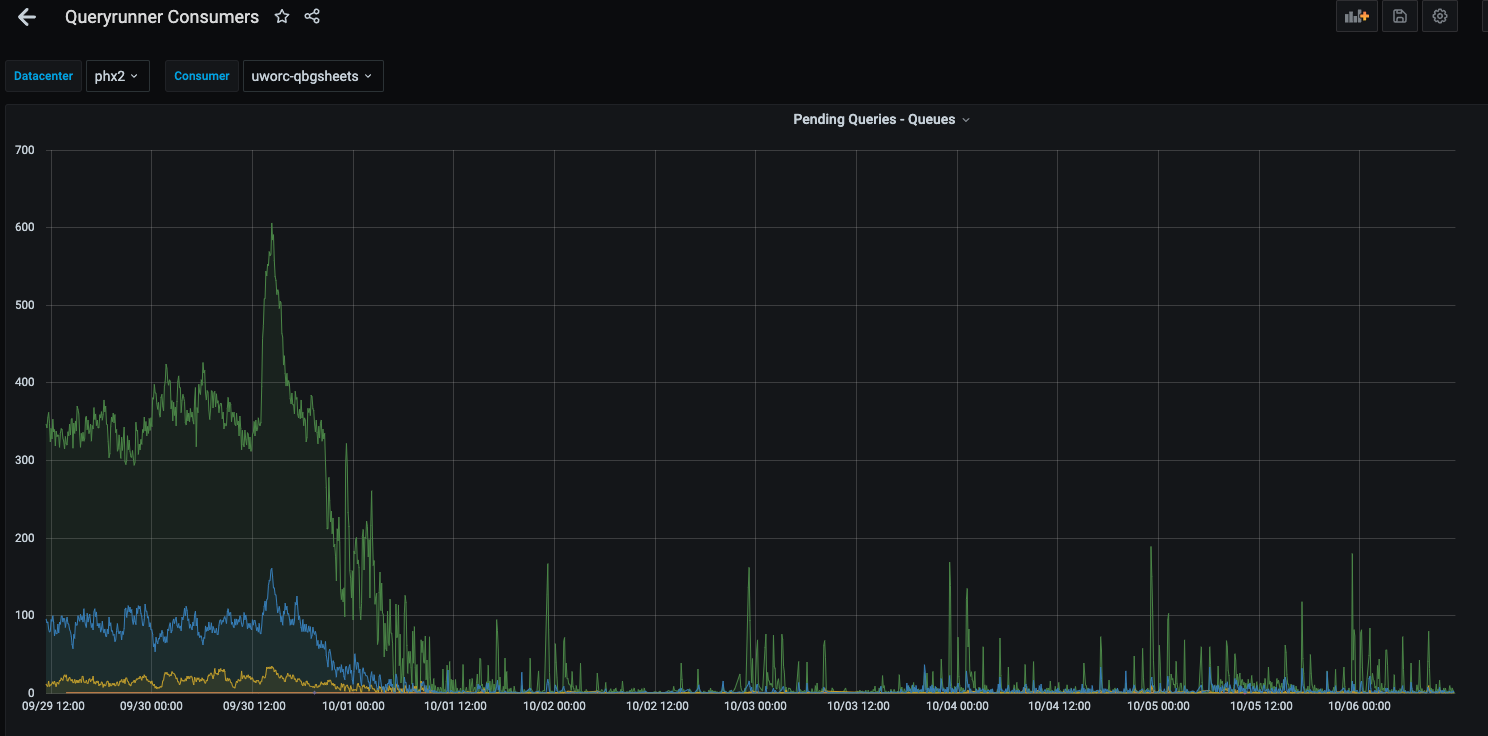Click the 700 y-axis label
This screenshot has width=1488, height=736.
[25, 150]
